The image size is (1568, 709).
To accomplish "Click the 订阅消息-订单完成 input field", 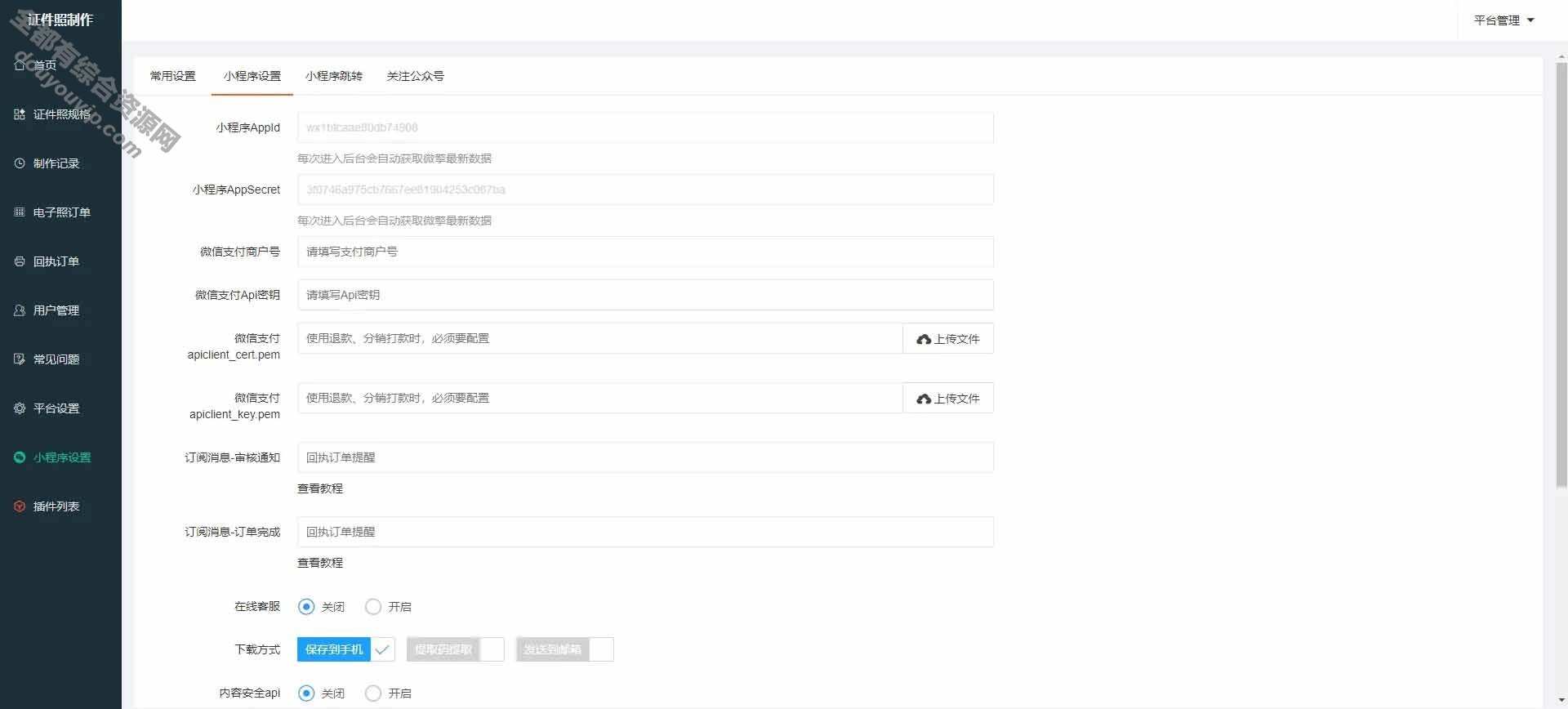I will coord(645,532).
